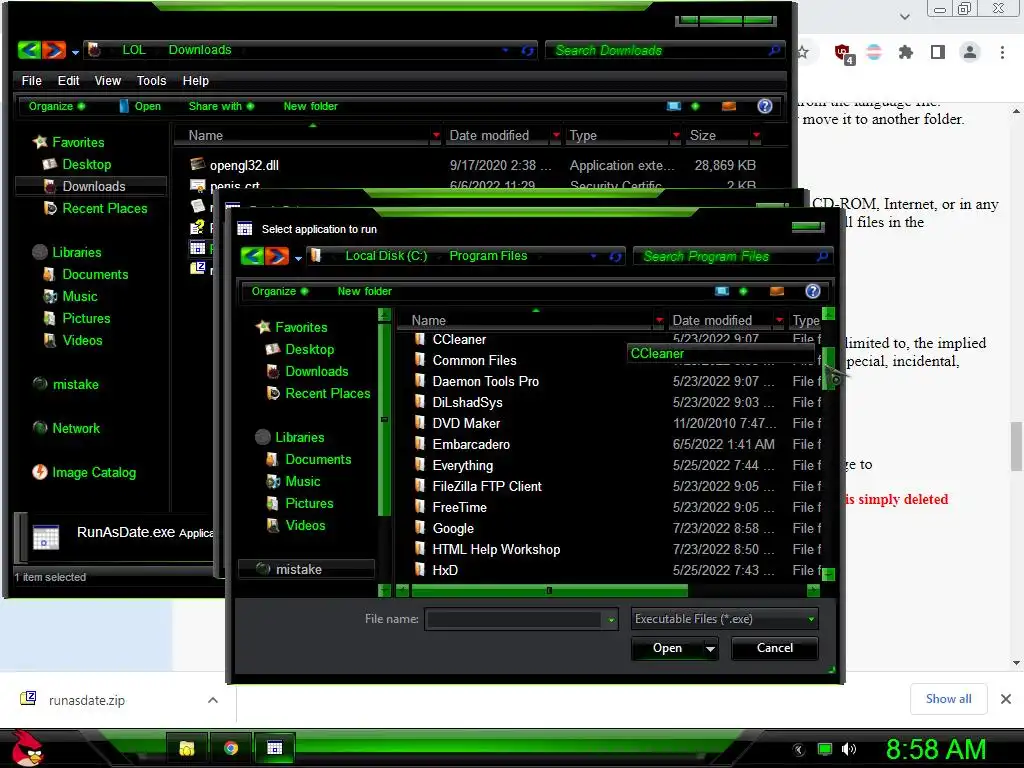Go forward in the Select application dialog
The image size is (1024, 768).
coord(276,256)
